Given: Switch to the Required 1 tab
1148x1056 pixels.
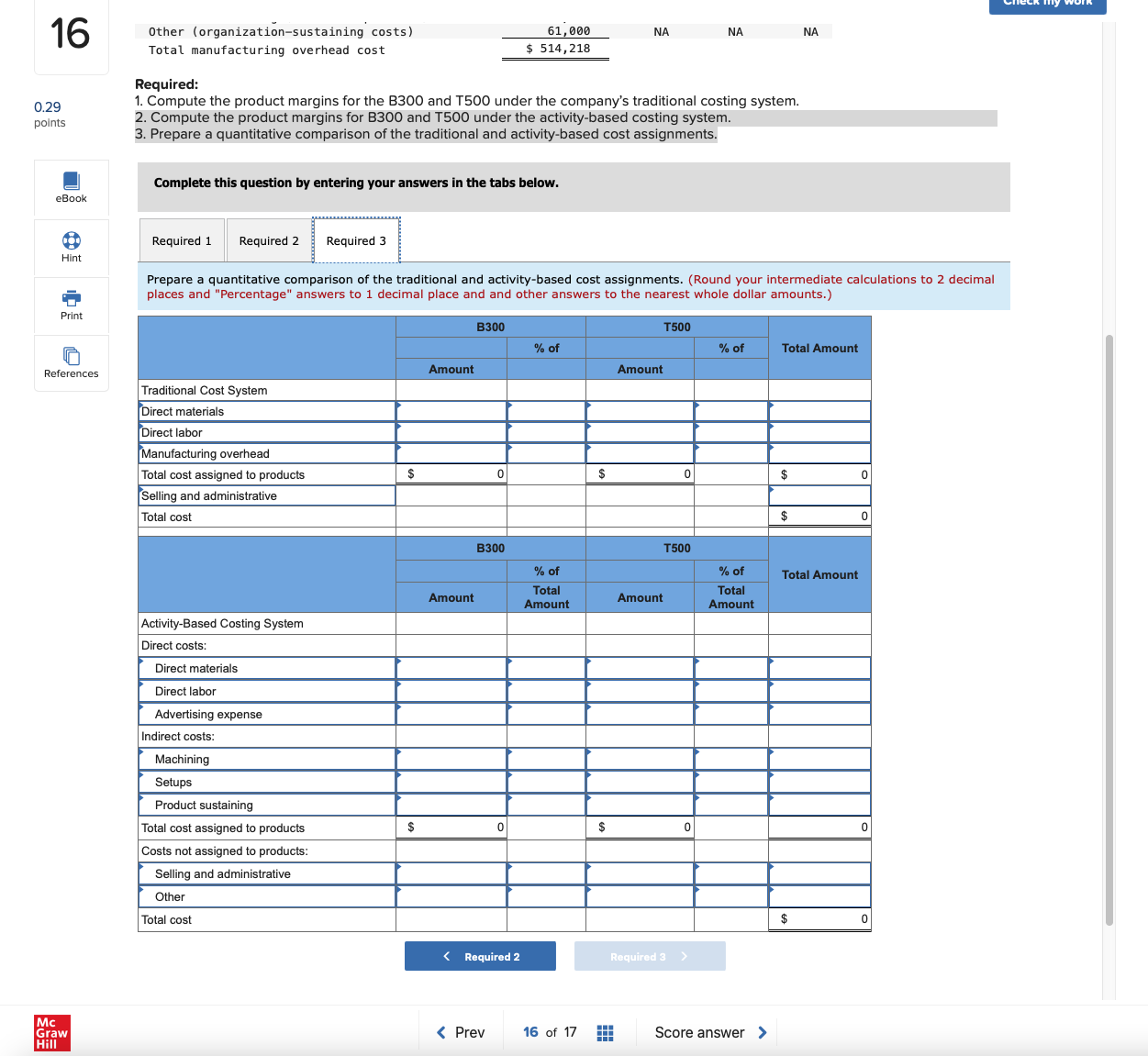Looking at the screenshot, I should 182,239.
